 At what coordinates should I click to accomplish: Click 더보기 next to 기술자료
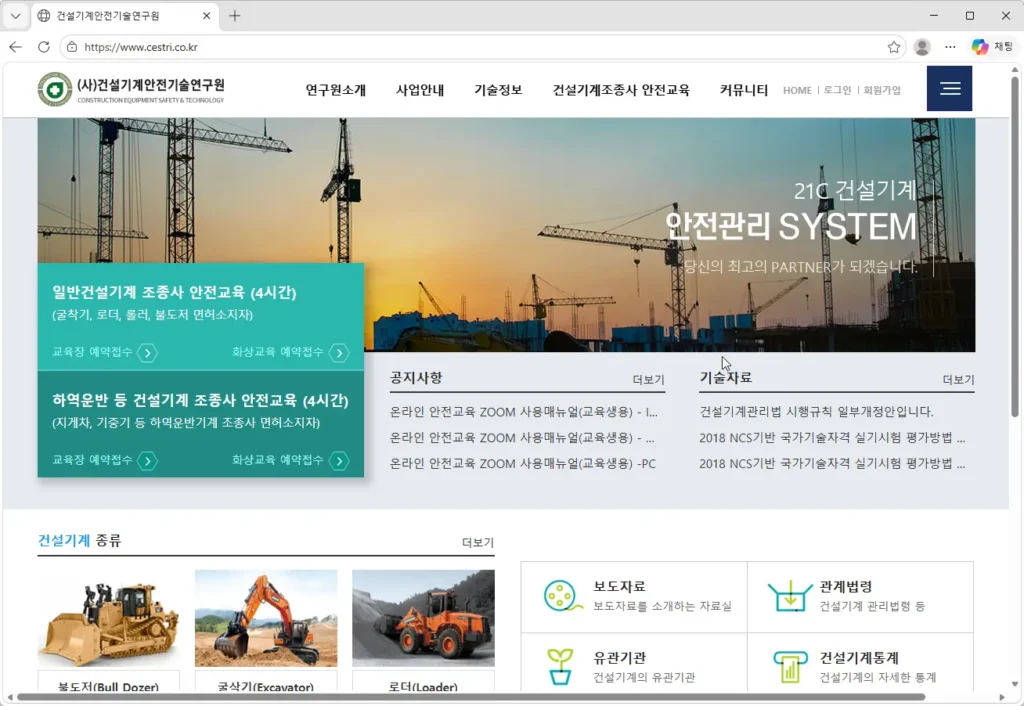pos(958,379)
